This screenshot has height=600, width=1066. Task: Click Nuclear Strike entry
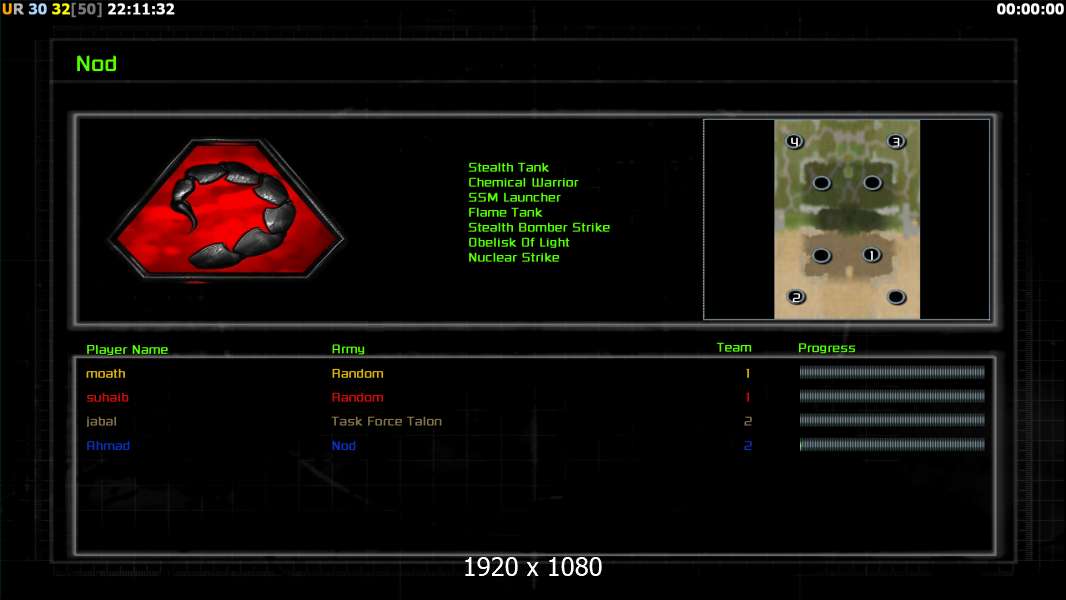tap(513, 257)
